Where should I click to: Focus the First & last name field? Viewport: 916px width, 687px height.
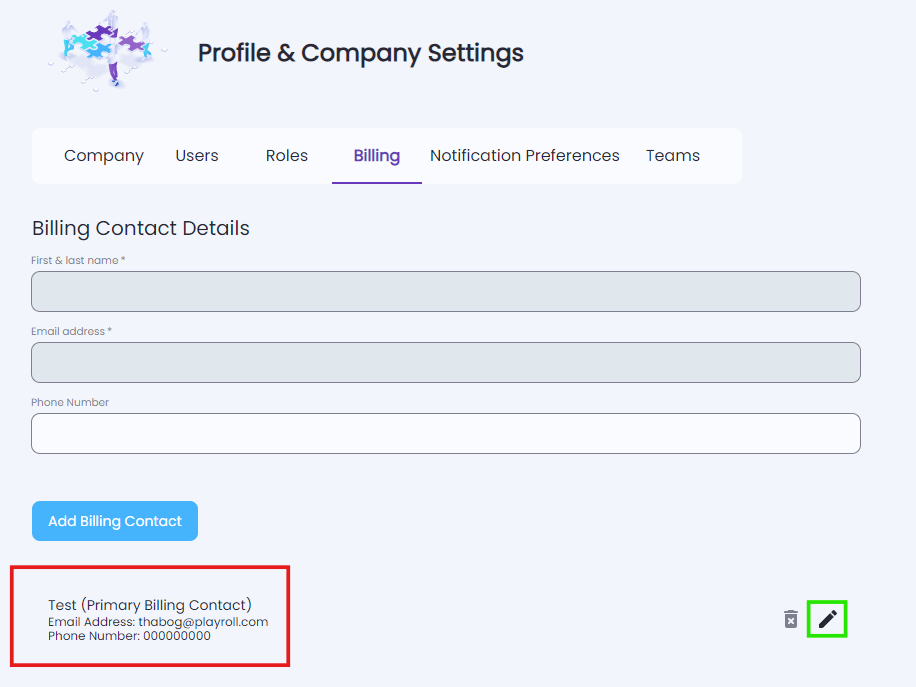[x=446, y=292]
